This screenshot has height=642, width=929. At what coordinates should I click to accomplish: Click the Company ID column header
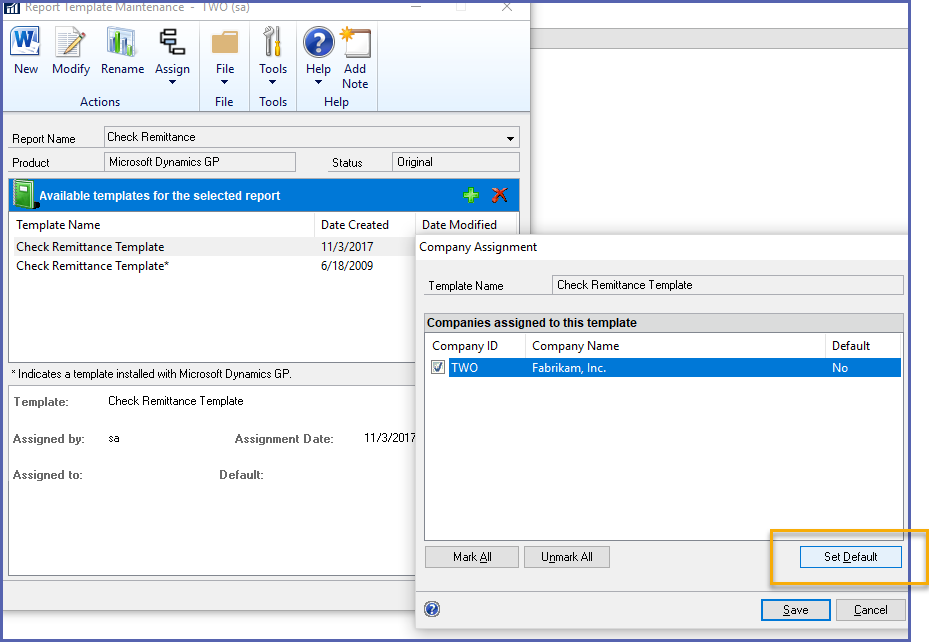(x=475, y=346)
